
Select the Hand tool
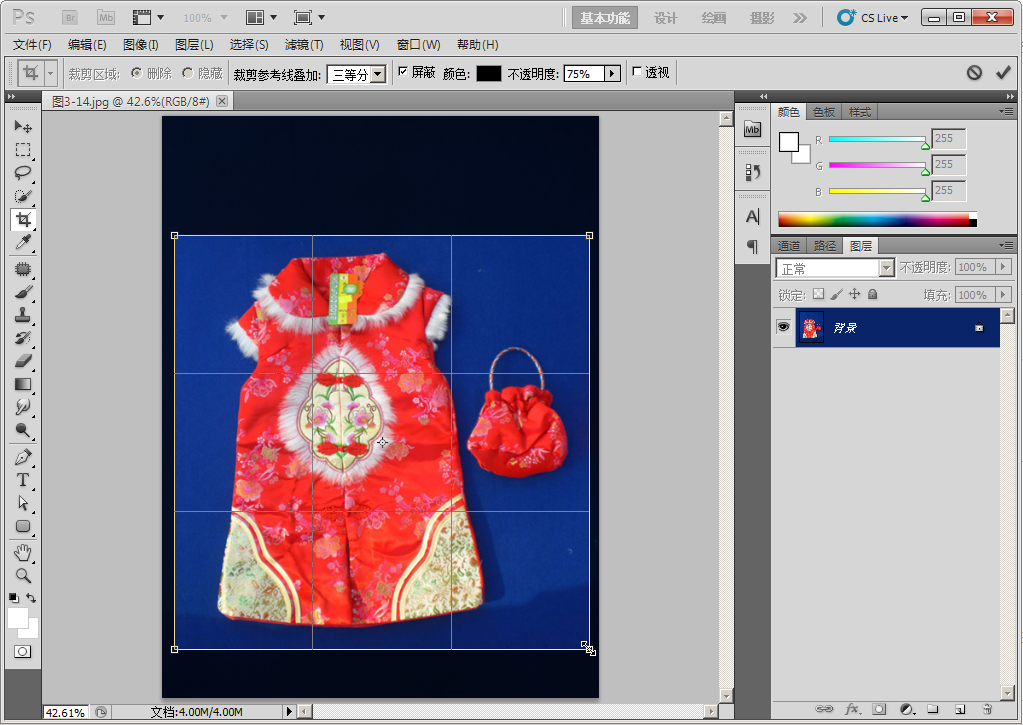(x=23, y=553)
